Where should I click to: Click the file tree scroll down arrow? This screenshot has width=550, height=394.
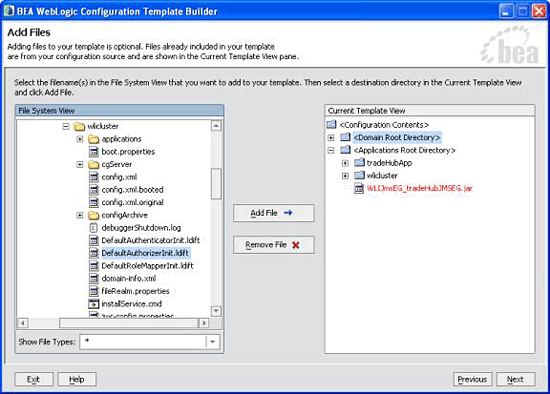coord(216,311)
